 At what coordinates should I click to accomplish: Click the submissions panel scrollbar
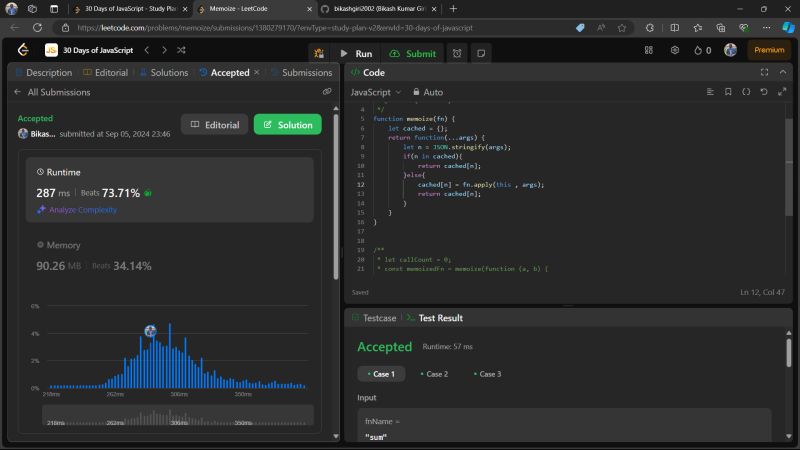coord(336,196)
